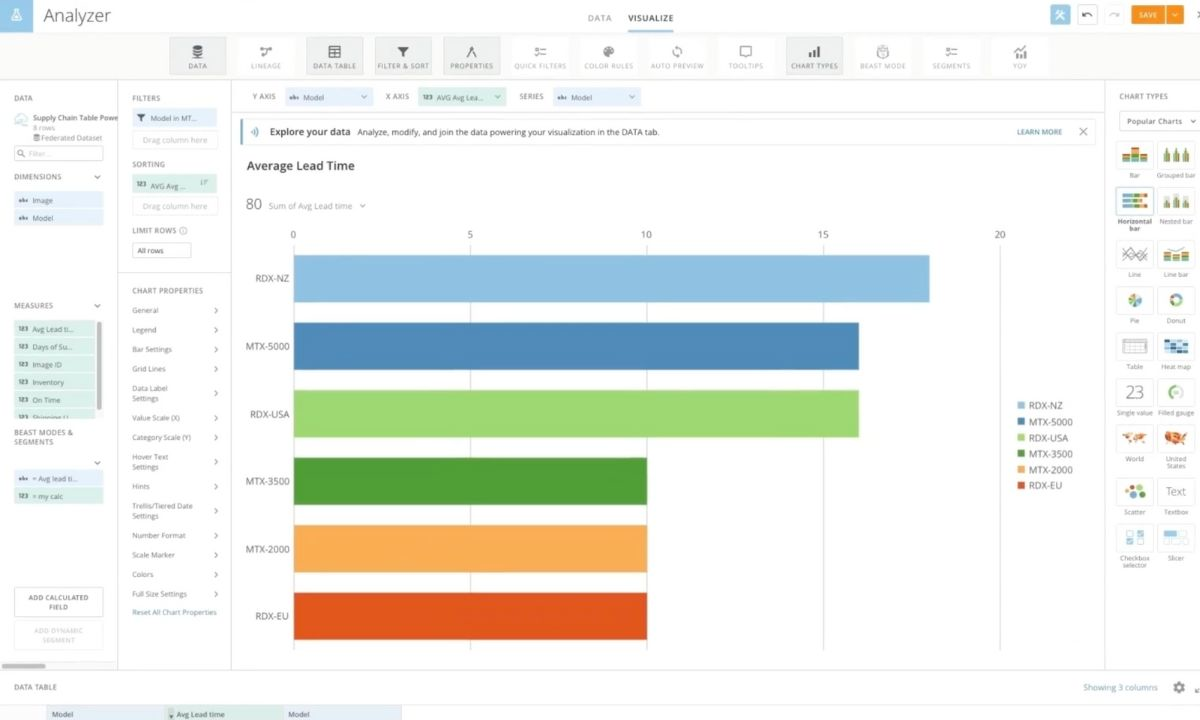
Task: Open the Lineage tool in toolbar
Action: click(266, 56)
